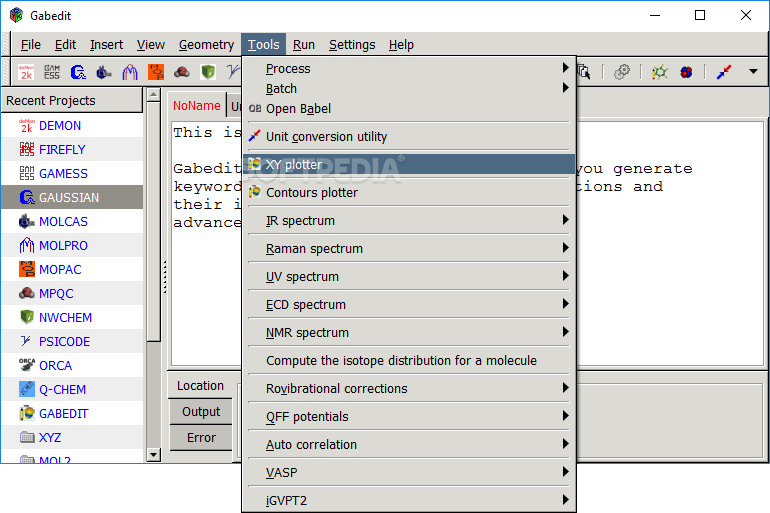The width and height of the screenshot is (770, 513).
Task: Click the orbitals display toolbar icon
Action: pos(686,72)
